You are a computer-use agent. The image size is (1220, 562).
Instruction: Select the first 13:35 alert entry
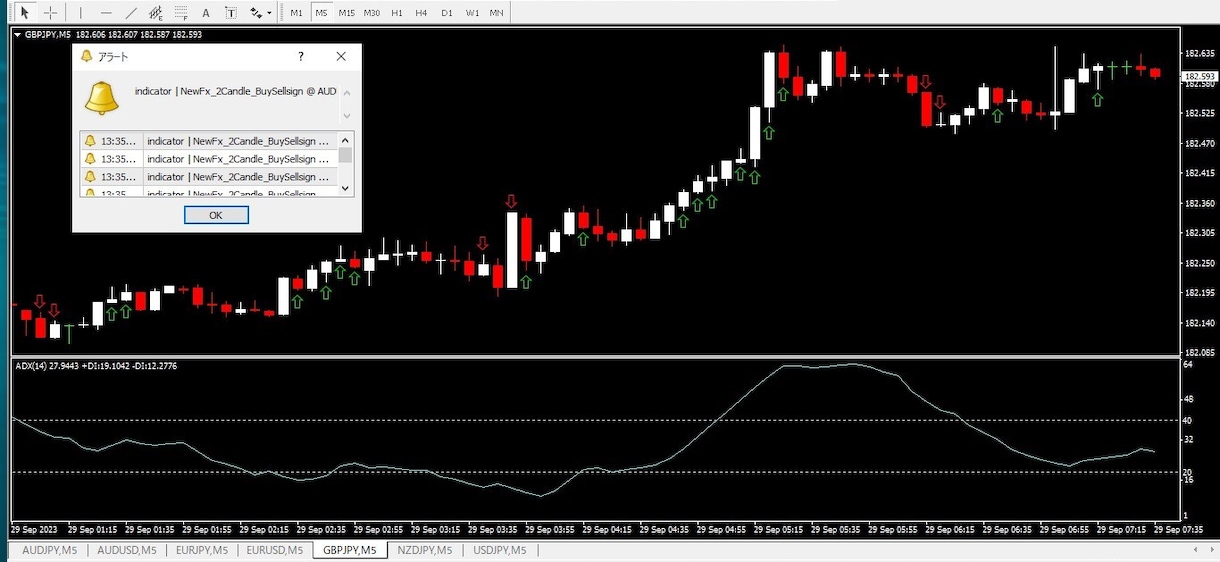[x=210, y=141]
